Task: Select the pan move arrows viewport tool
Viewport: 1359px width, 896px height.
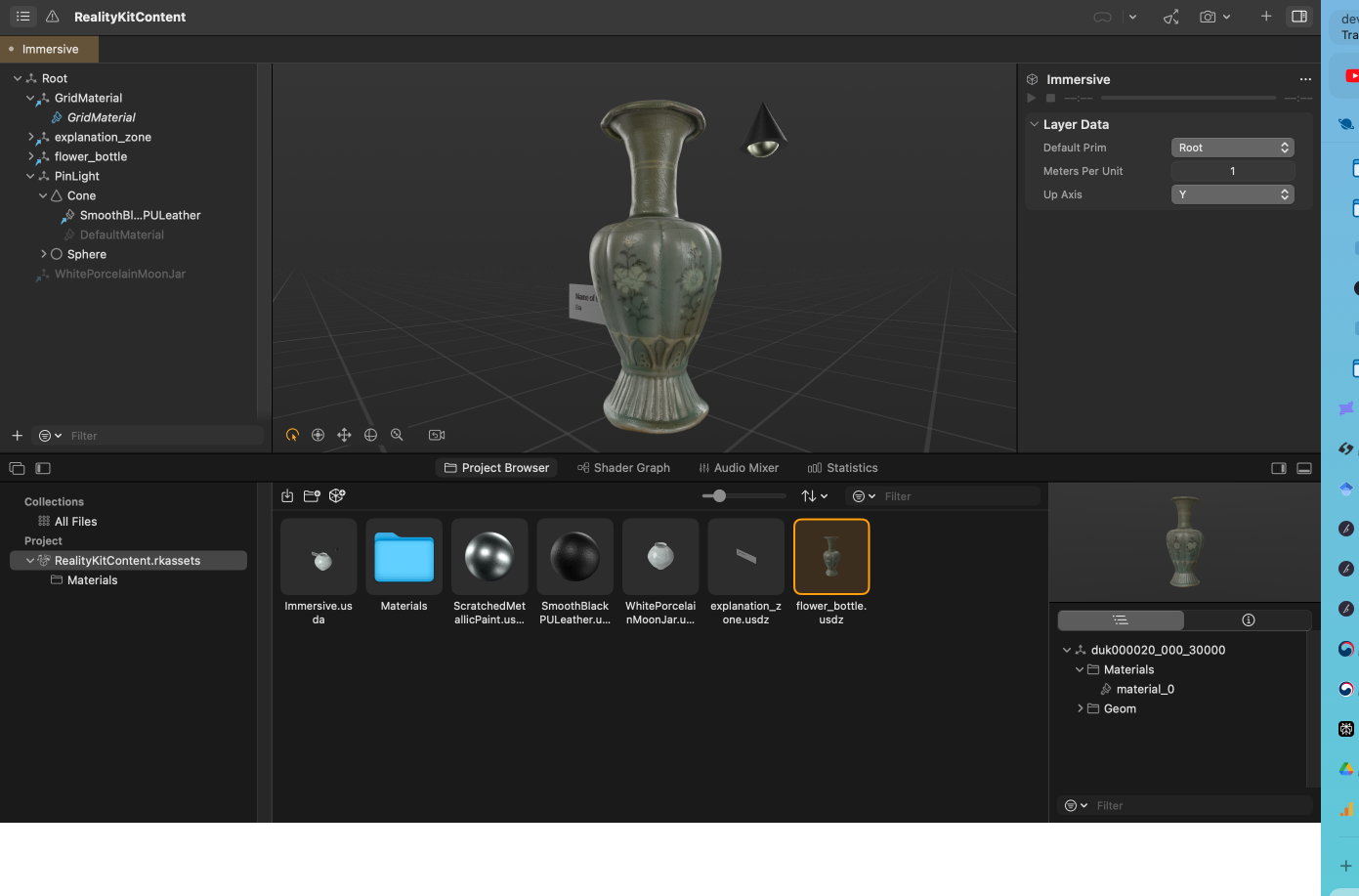Action: 344,435
